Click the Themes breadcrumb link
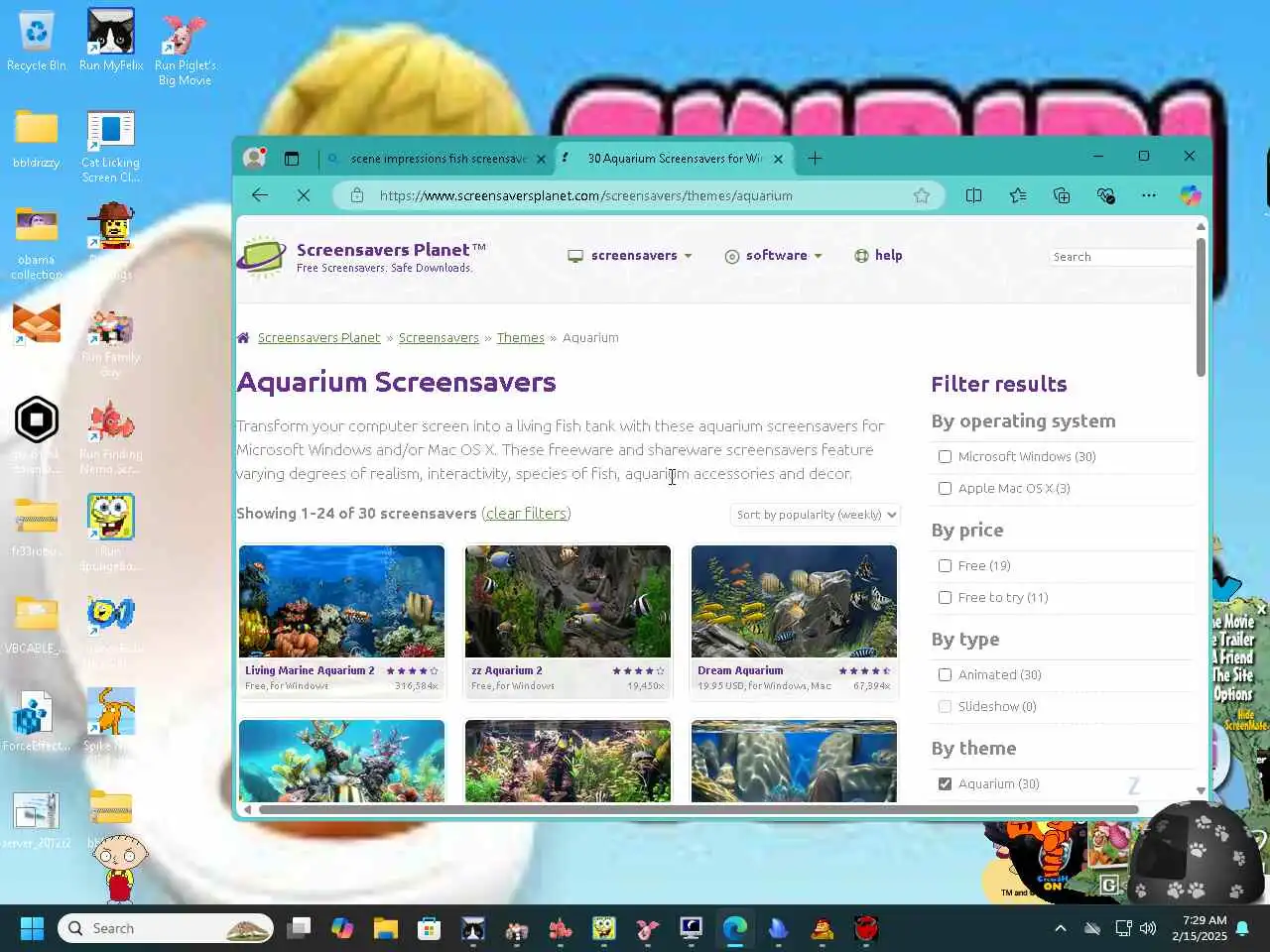Image resolution: width=1270 pixels, height=952 pixels. [521, 338]
